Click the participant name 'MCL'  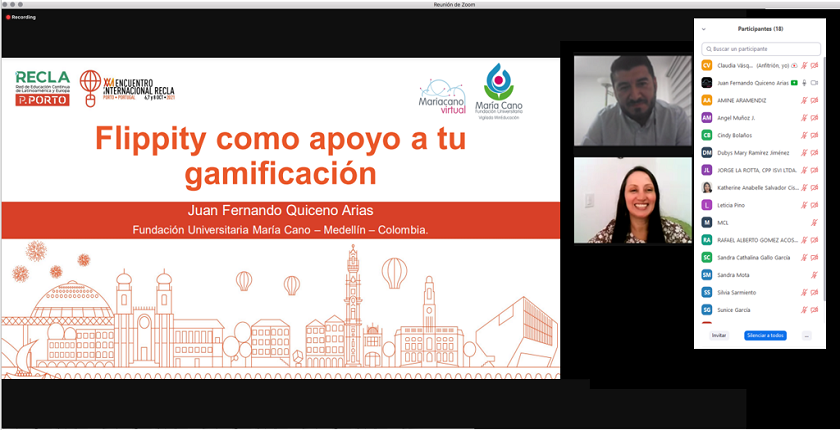(723, 222)
